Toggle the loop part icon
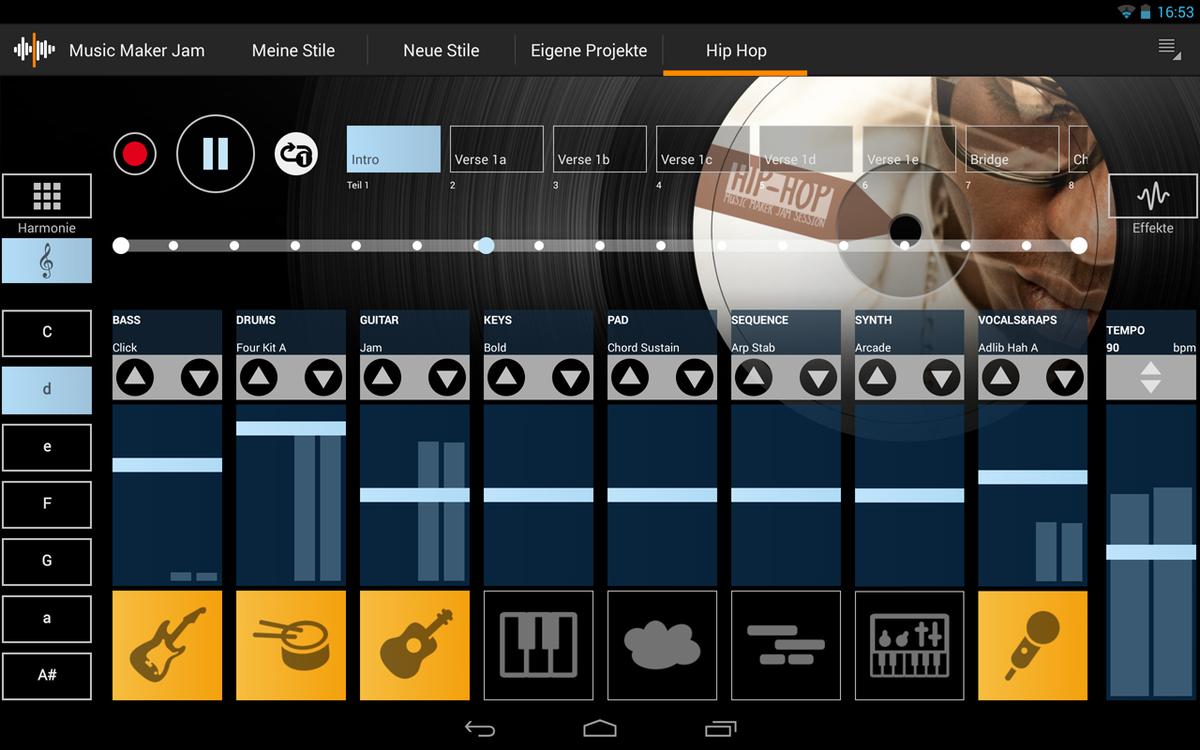Screen dimensions: 1200x750 [x=296, y=153]
